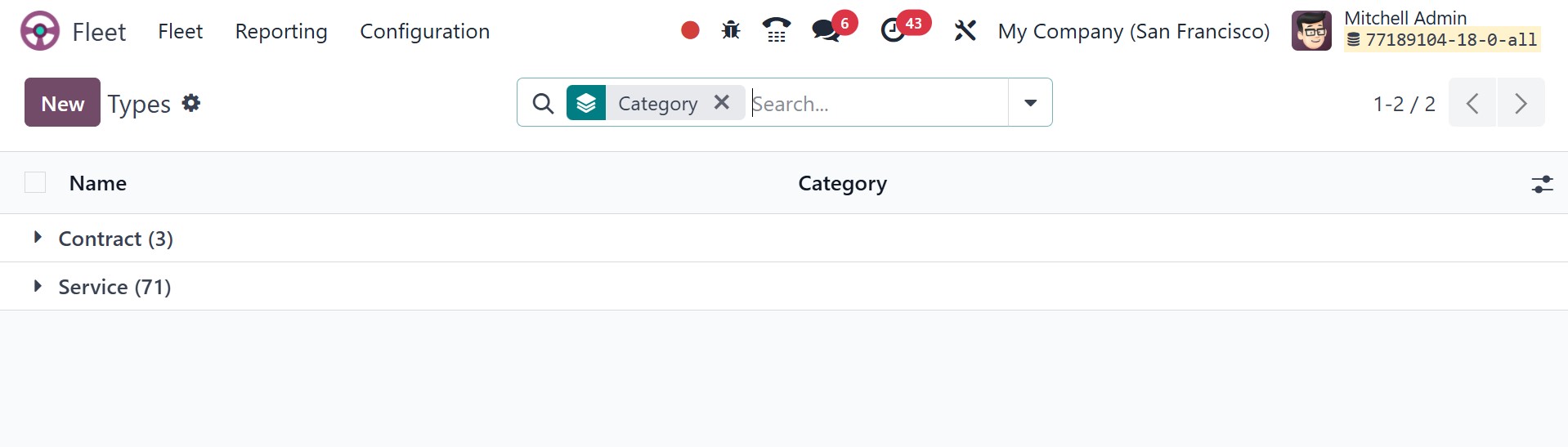Open the Types gear actions menu
The image size is (1568, 447).
pyautogui.click(x=191, y=103)
